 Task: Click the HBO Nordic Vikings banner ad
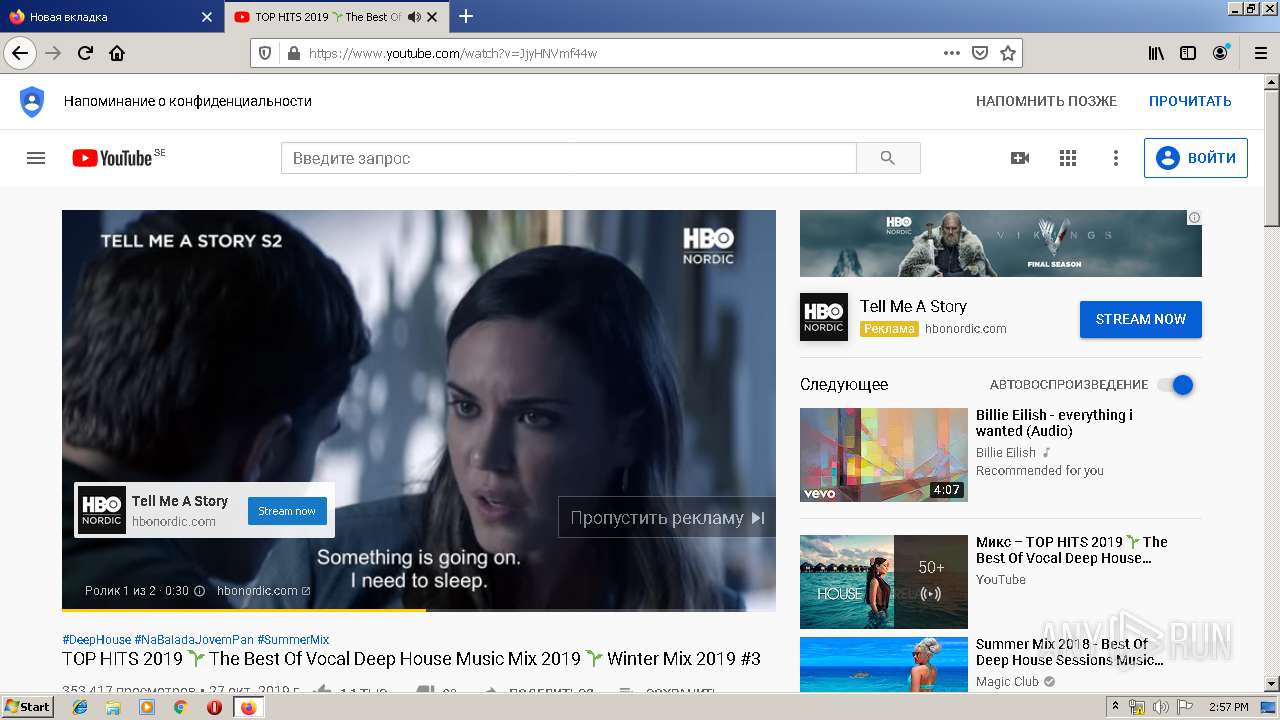click(x=1000, y=243)
